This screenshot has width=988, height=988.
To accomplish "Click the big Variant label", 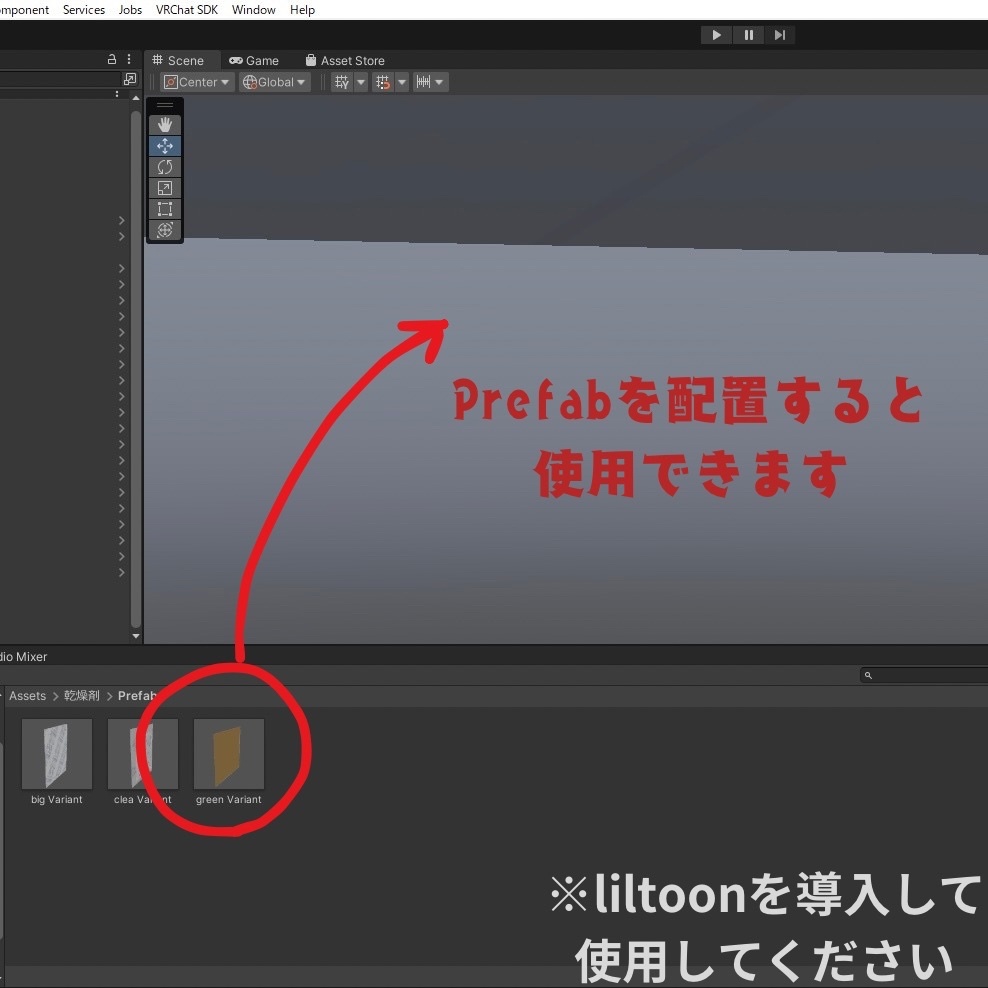I will [57, 800].
